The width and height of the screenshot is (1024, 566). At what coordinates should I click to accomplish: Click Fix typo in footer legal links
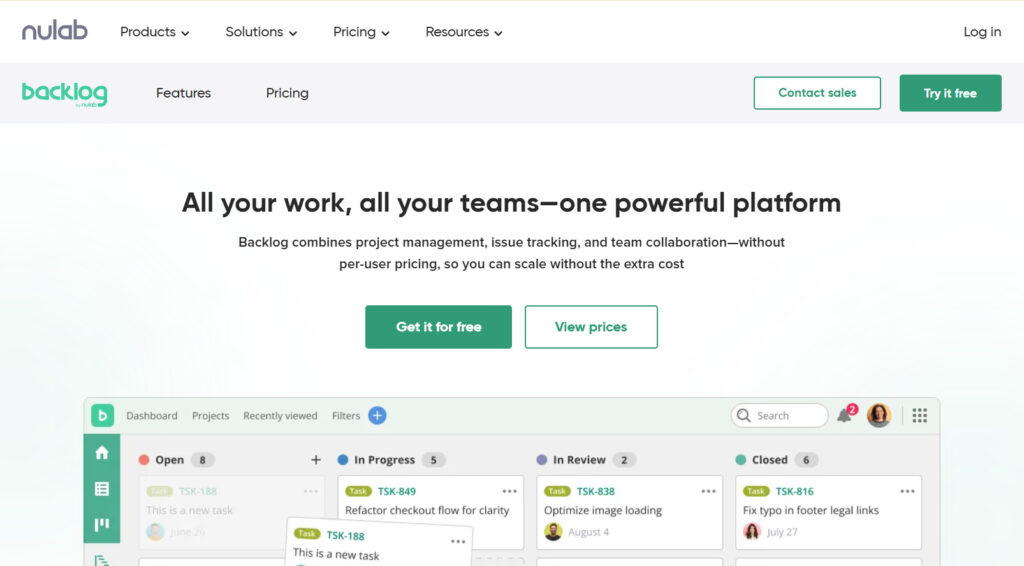tap(810, 511)
